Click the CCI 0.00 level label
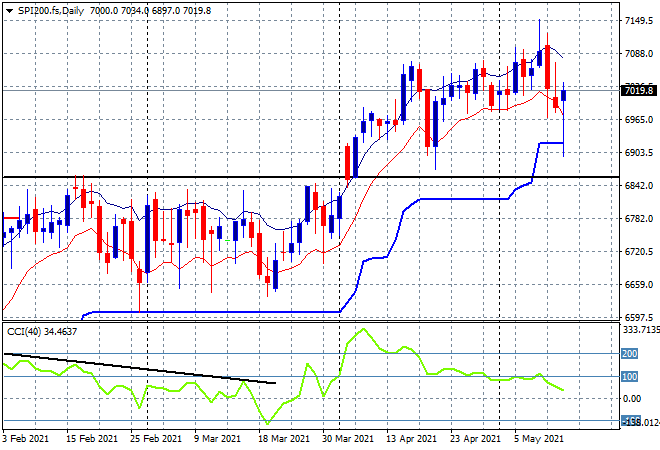This screenshot has height=450, width=660. (x=632, y=399)
